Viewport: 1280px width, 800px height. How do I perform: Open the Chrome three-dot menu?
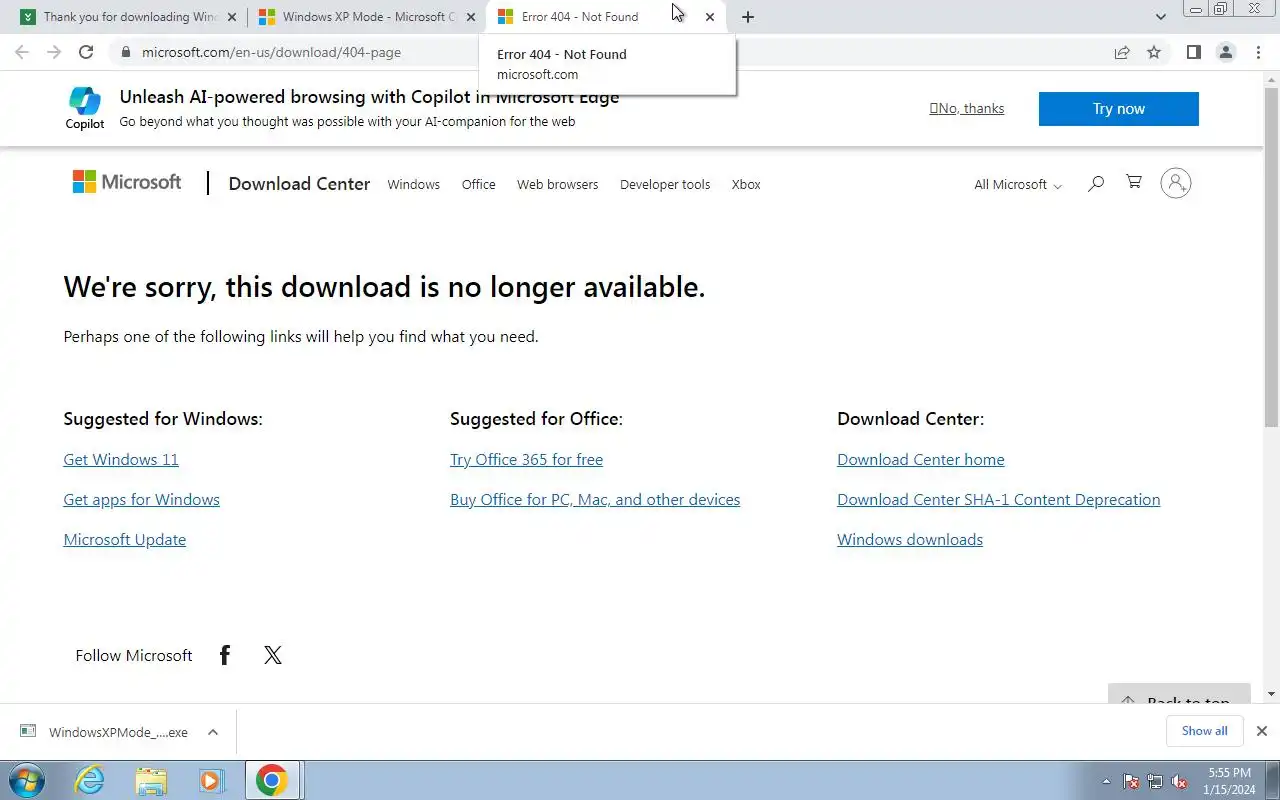click(x=1257, y=52)
